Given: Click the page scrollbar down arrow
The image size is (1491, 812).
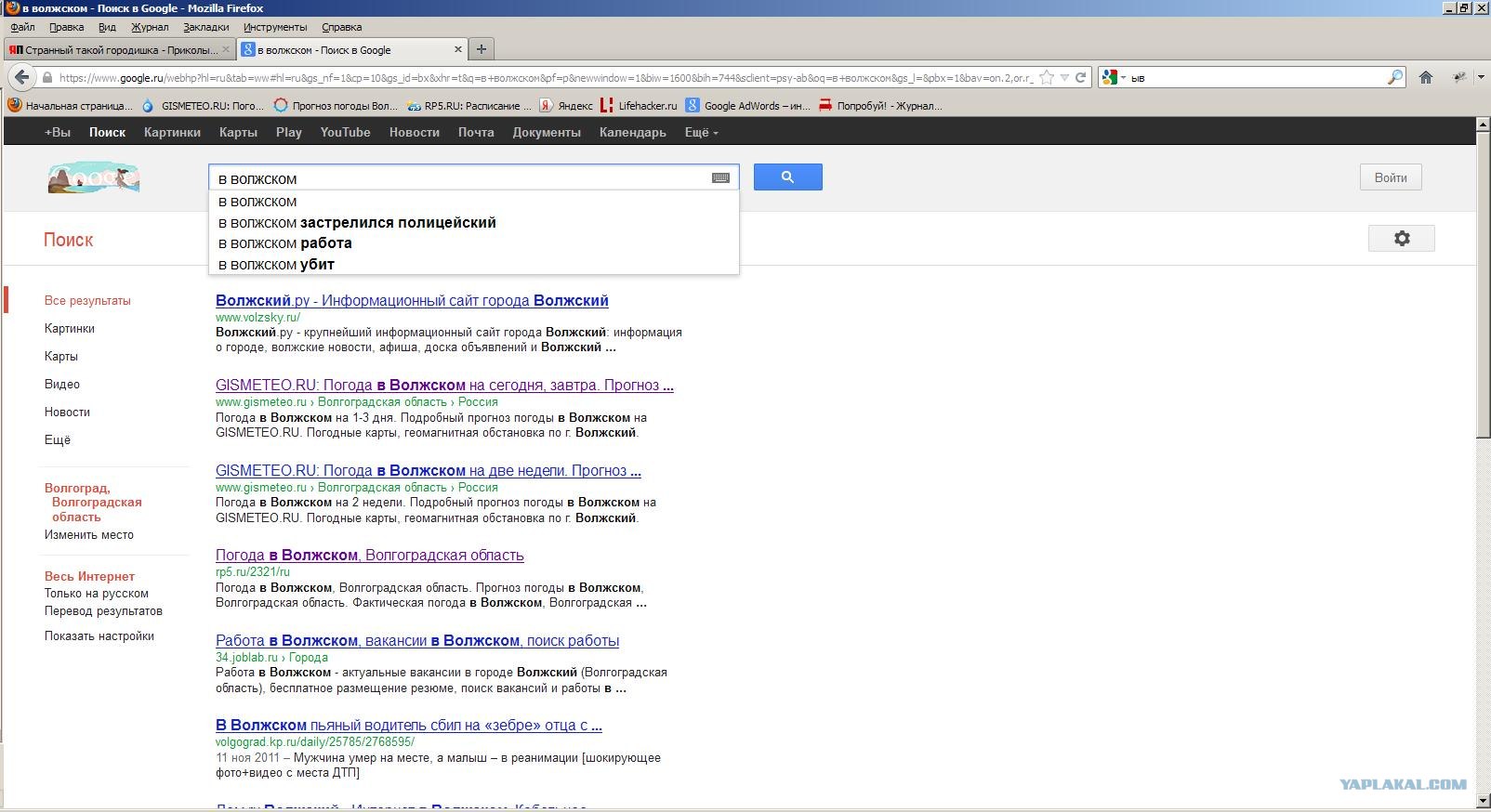Looking at the screenshot, I should click(x=1483, y=802).
